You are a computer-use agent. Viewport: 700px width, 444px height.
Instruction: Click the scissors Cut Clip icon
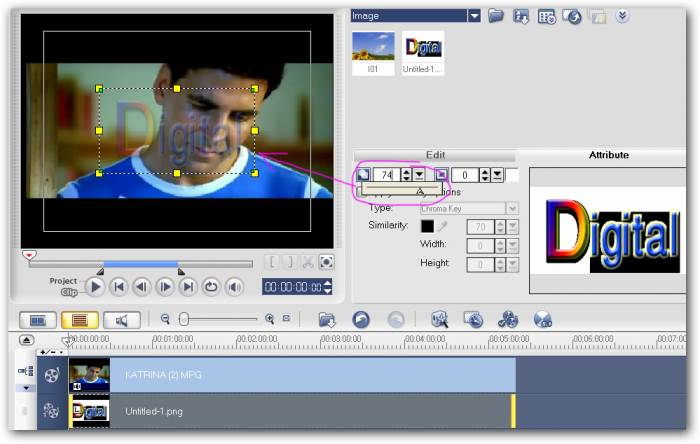[x=308, y=262]
